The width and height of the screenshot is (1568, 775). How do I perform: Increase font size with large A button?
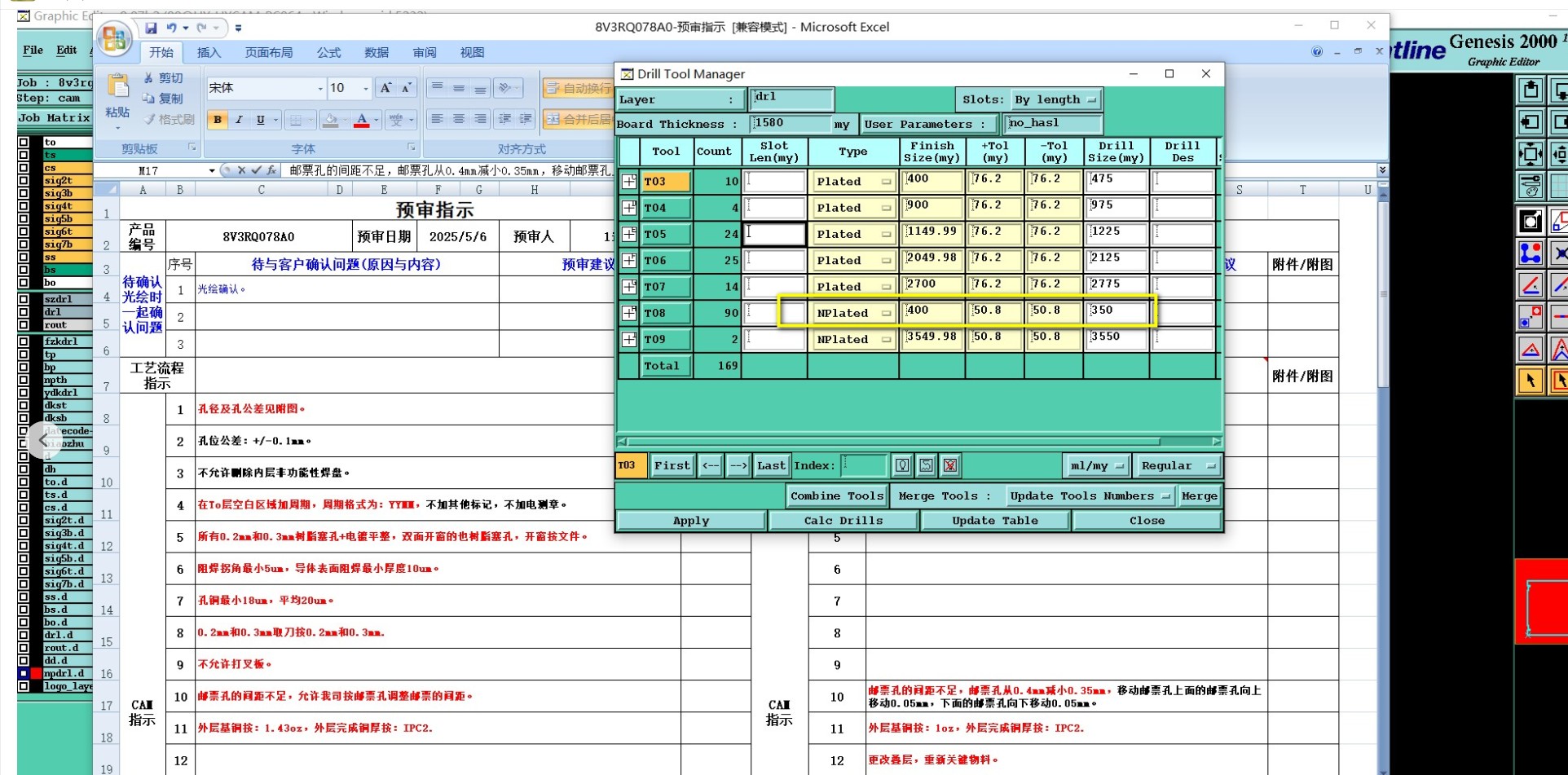[385, 88]
